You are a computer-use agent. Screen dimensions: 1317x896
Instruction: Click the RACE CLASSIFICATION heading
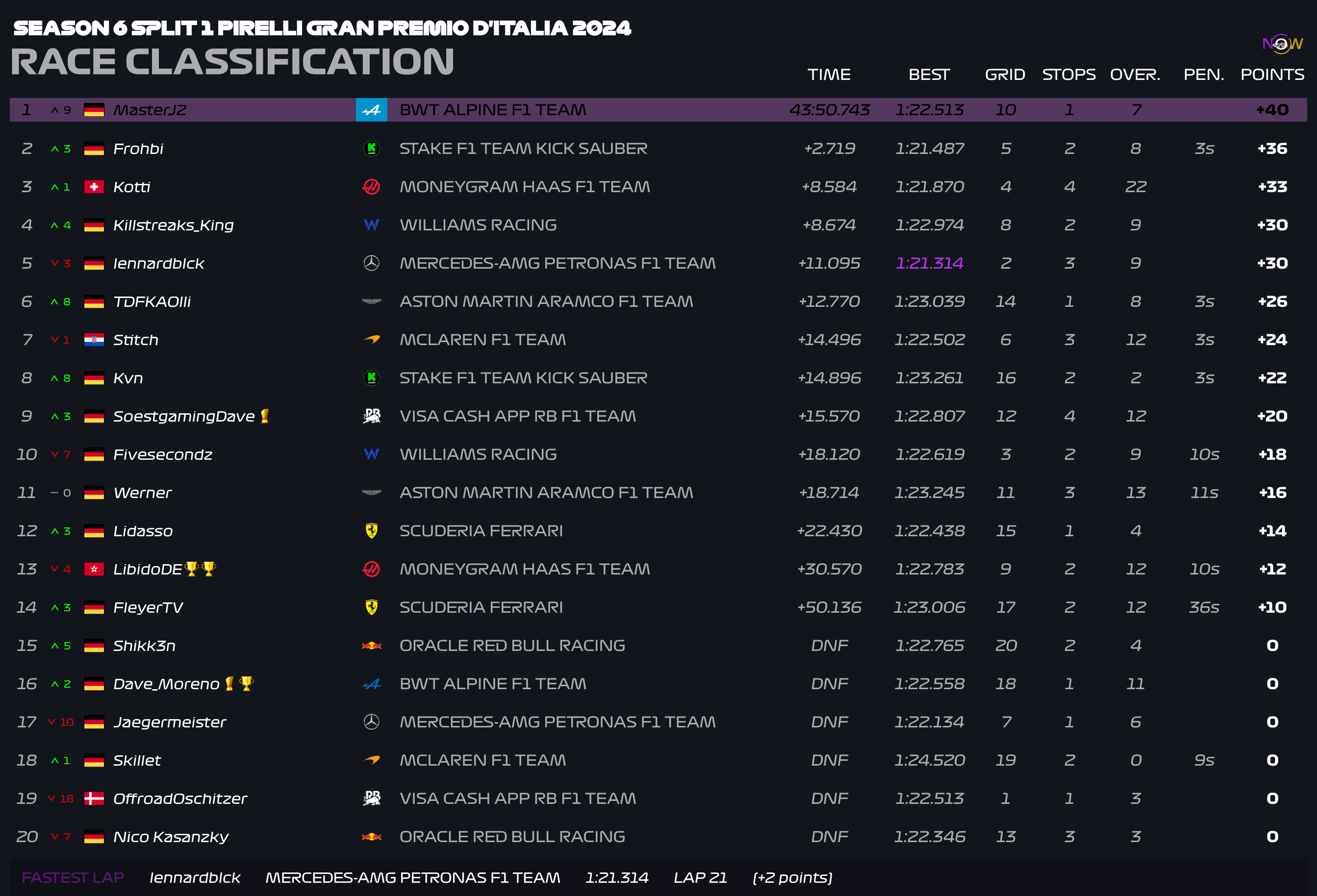pyautogui.click(x=232, y=61)
